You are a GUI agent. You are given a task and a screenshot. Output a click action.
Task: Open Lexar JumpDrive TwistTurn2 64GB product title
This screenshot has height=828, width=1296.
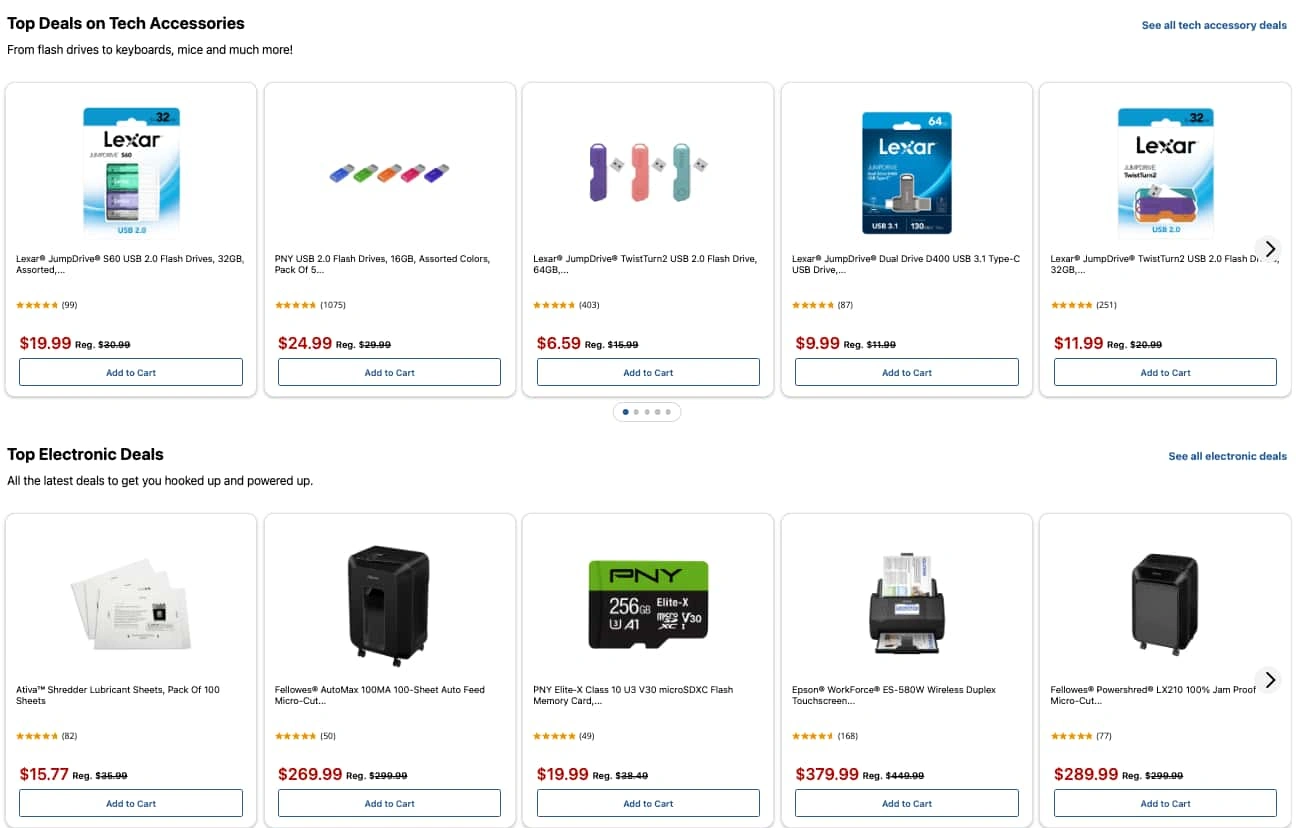[x=645, y=264]
